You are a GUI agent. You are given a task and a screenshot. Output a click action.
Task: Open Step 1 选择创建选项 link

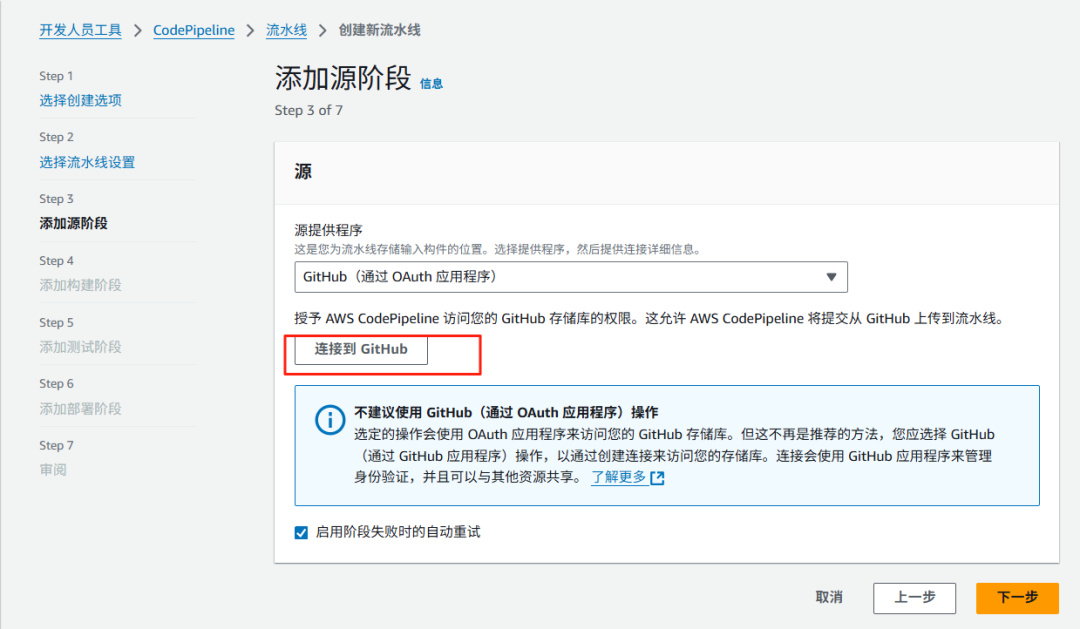81,101
